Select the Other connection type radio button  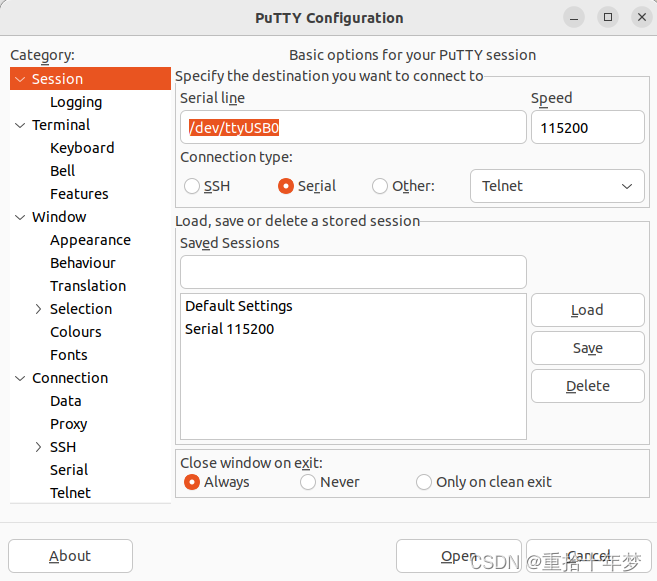(380, 186)
